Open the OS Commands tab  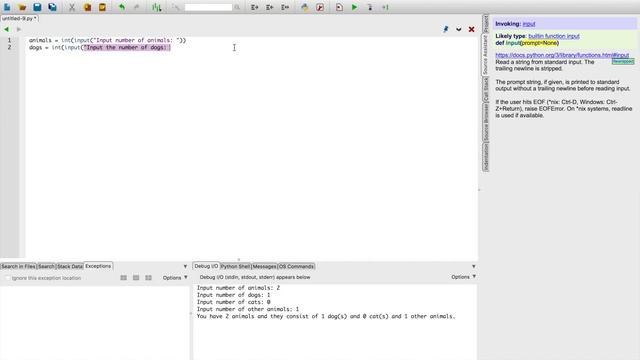(x=296, y=267)
